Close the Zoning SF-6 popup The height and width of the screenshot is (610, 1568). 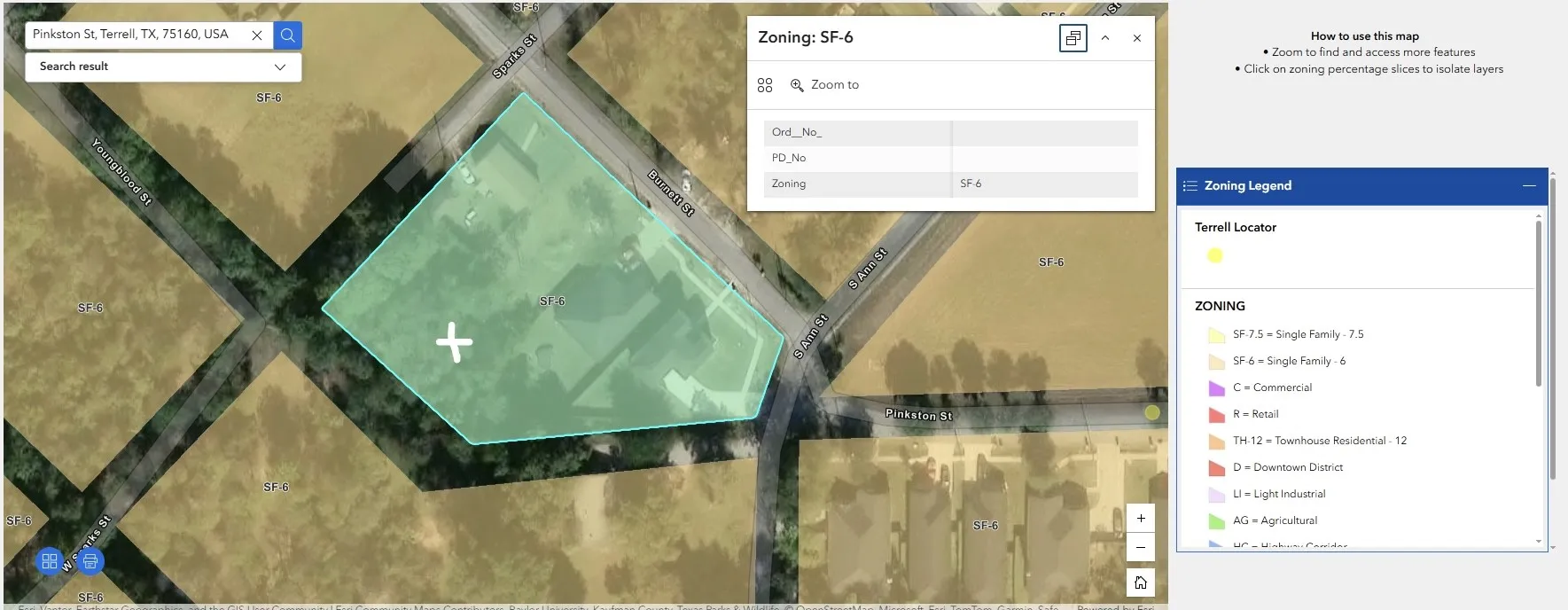click(x=1137, y=38)
